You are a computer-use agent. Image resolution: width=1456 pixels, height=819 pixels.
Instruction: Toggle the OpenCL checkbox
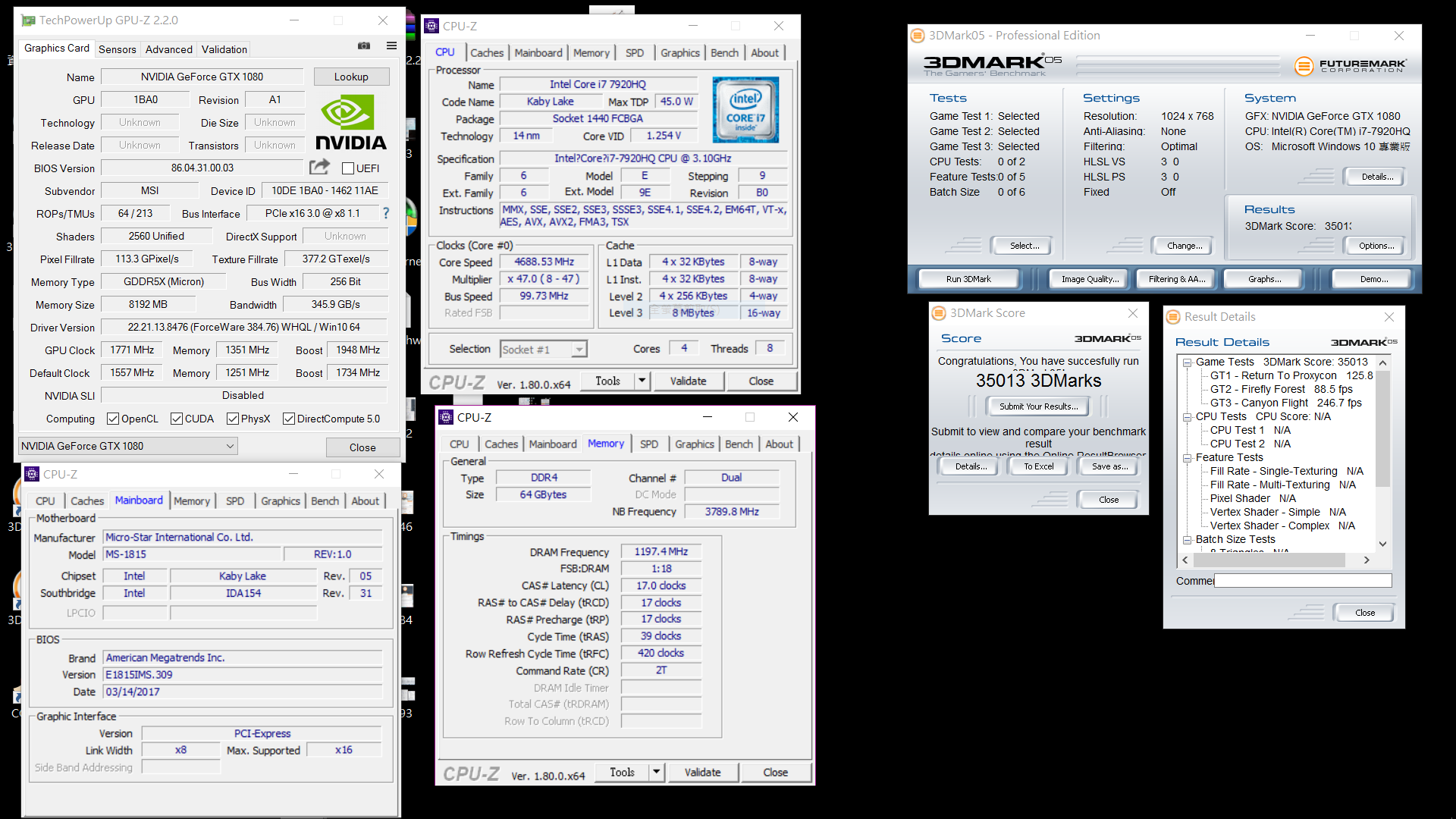click(x=113, y=419)
